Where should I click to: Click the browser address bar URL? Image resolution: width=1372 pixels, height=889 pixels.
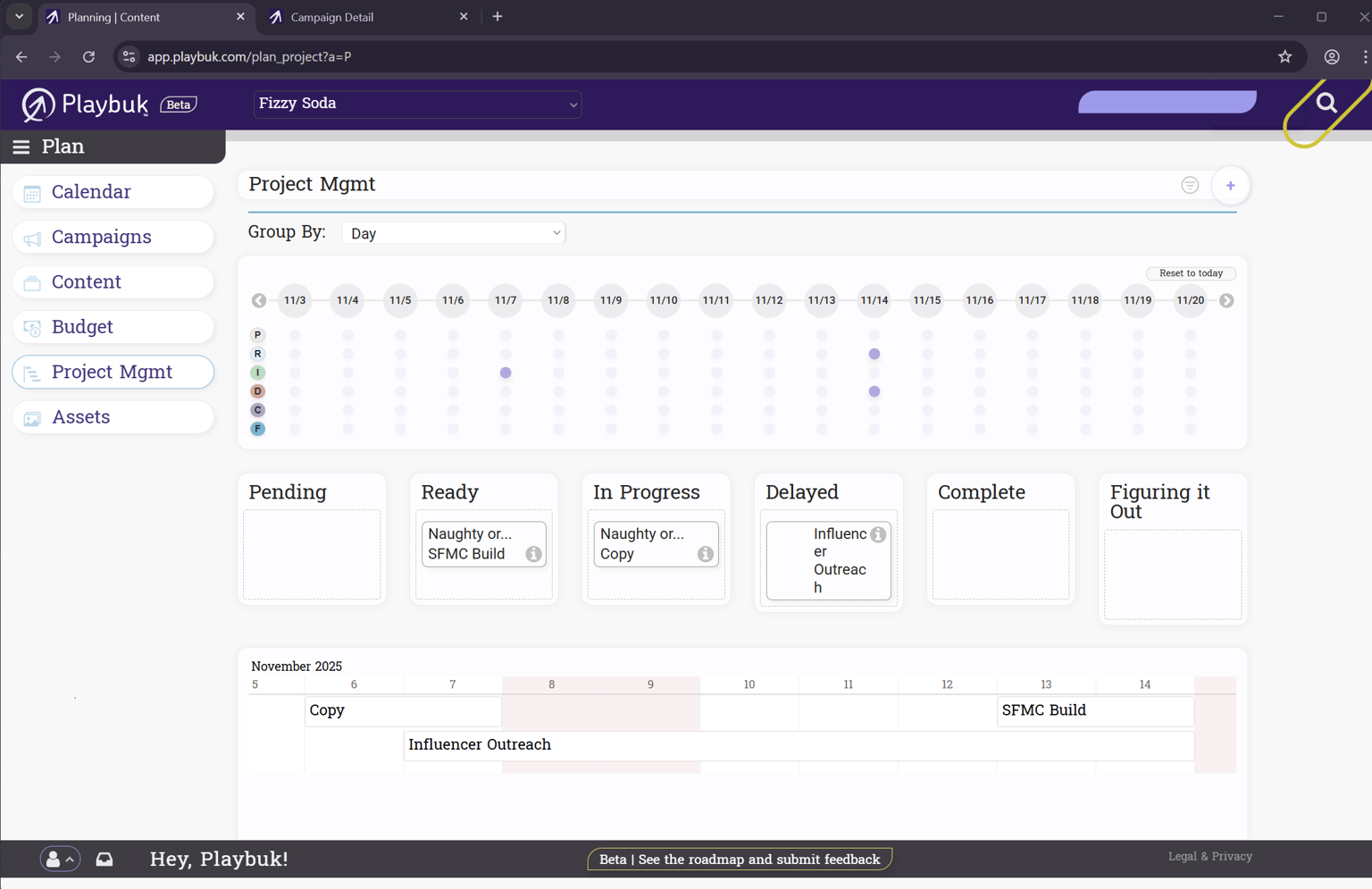click(x=249, y=56)
